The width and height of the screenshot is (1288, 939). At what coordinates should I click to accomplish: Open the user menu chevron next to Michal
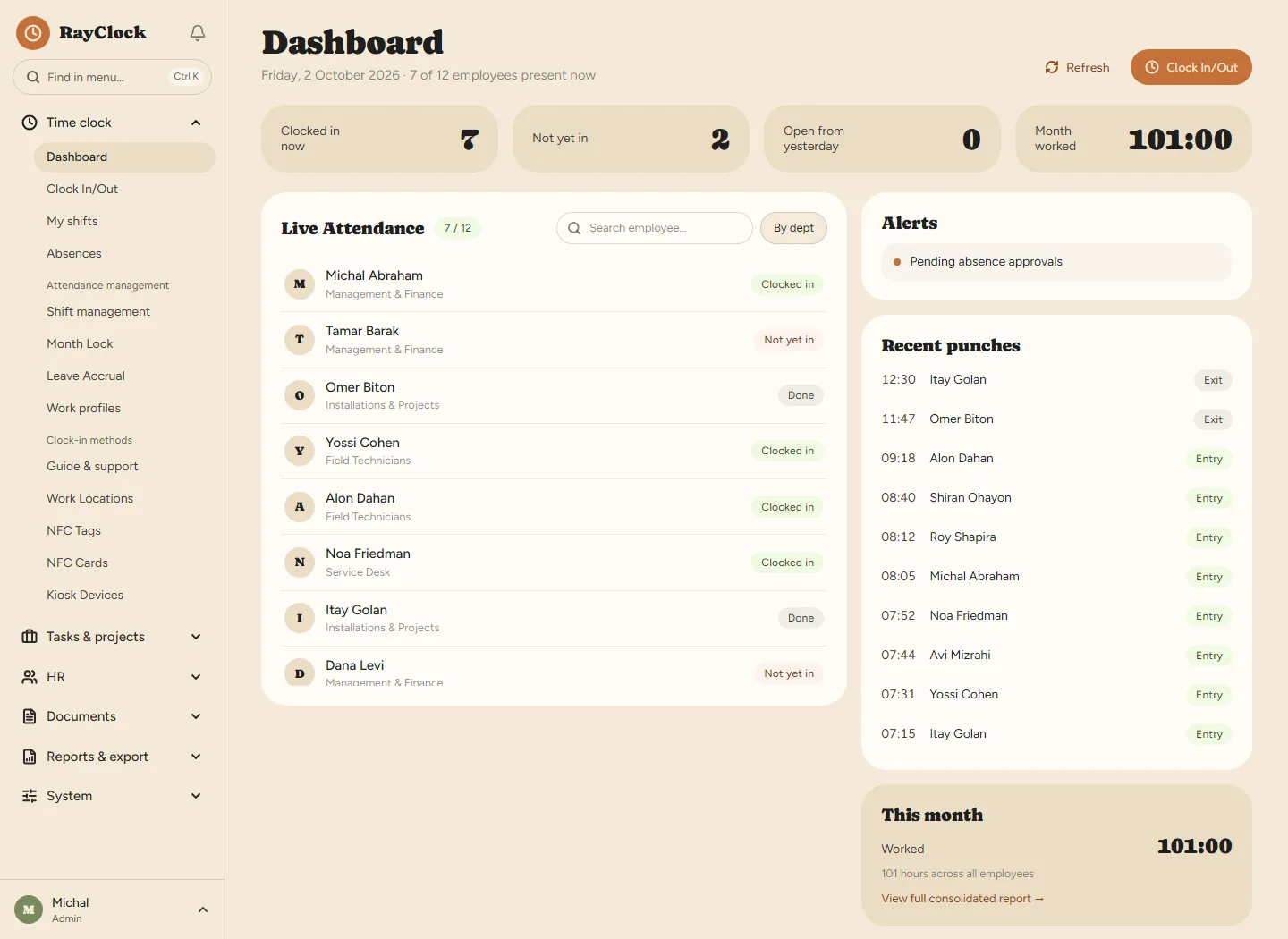tap(203, 909)
